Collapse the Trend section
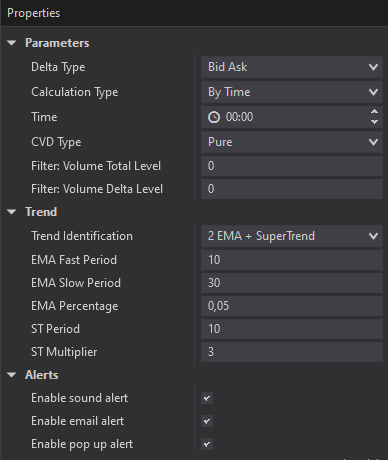This screenshot has width=388, height=460. [x=12, y=212]
